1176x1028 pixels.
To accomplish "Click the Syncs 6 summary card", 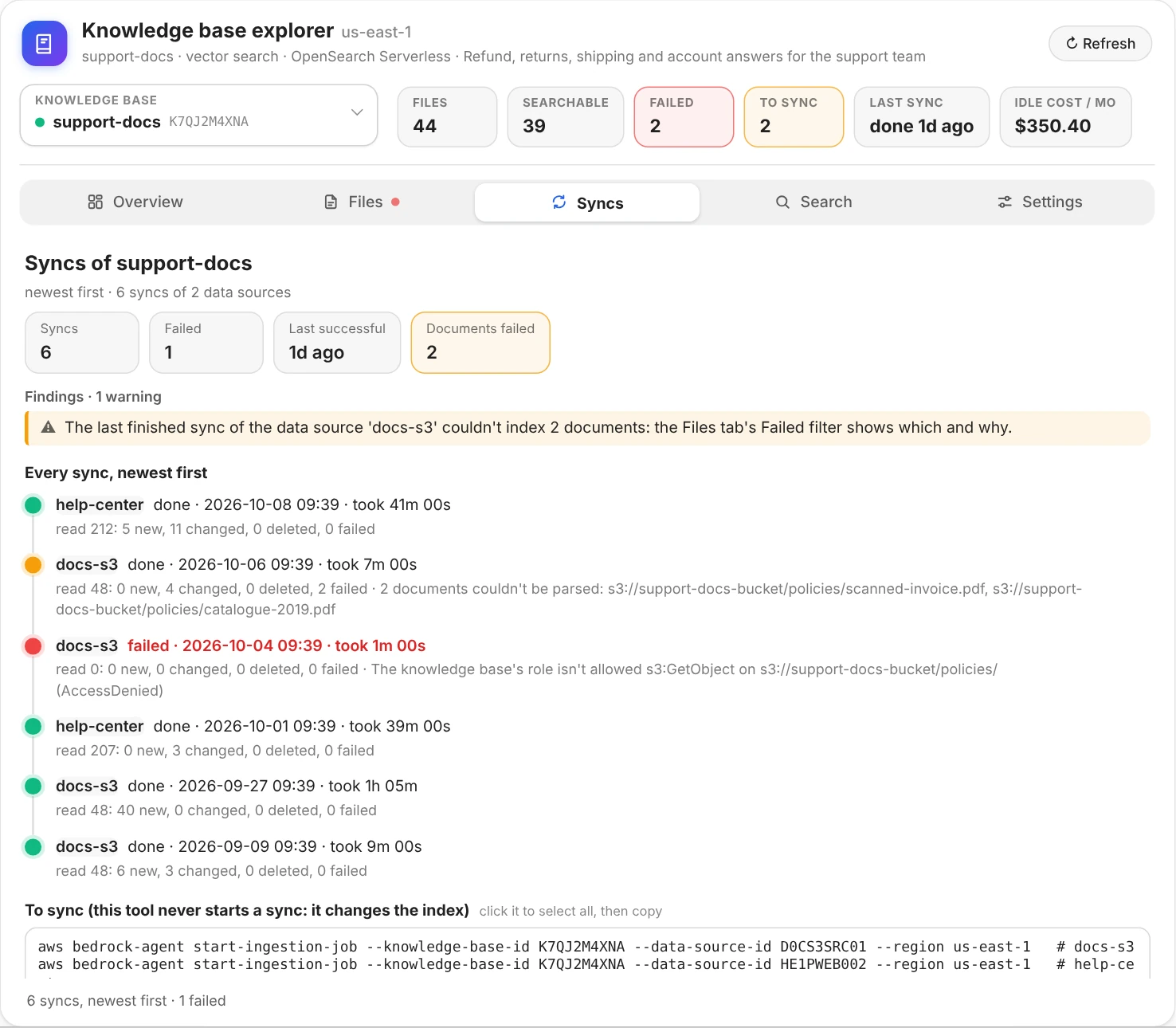I will pos(82,343).
